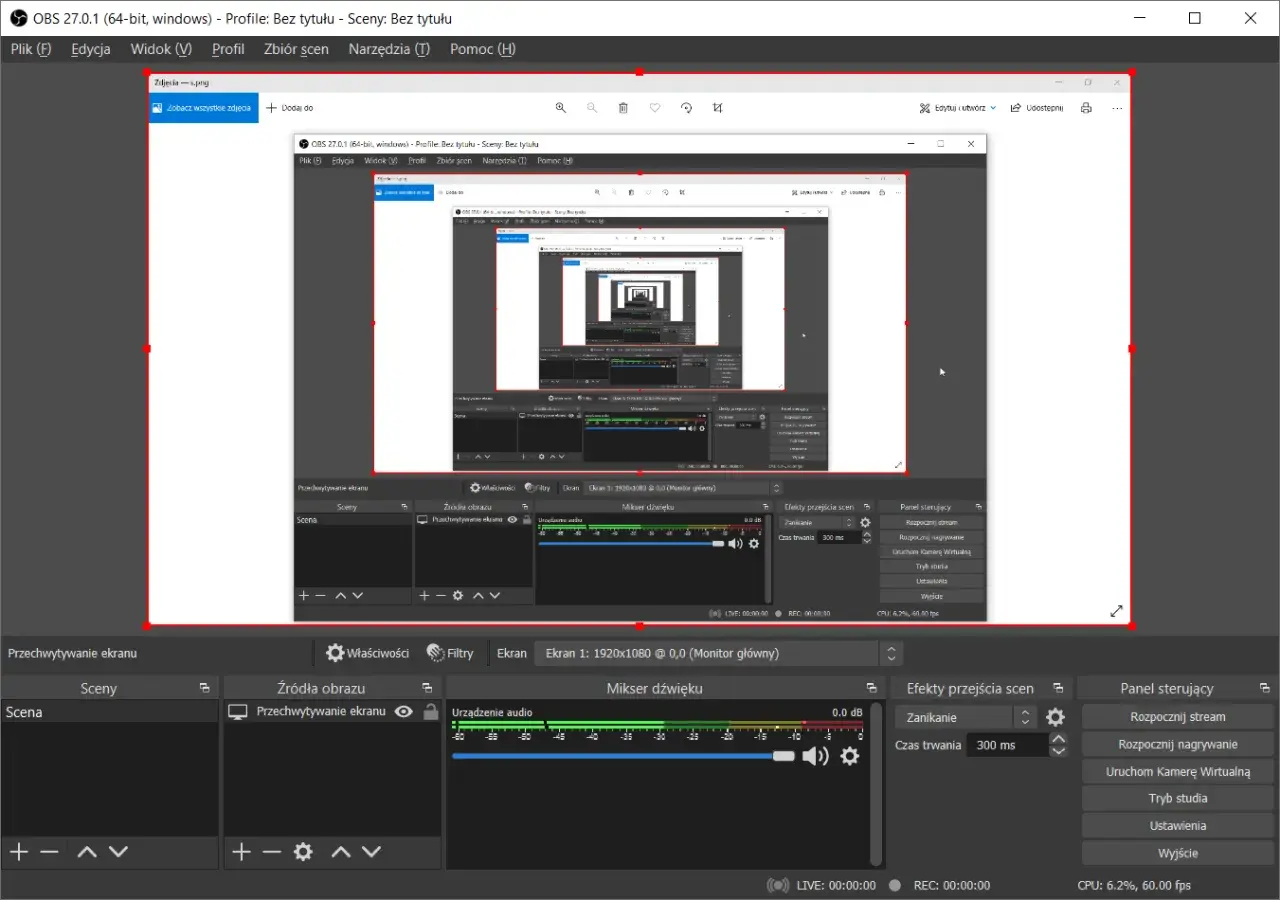Screen dimensions: 1280x900
Task: Click the rotate icon in the previewed Photos window
Action: point(686,108)
